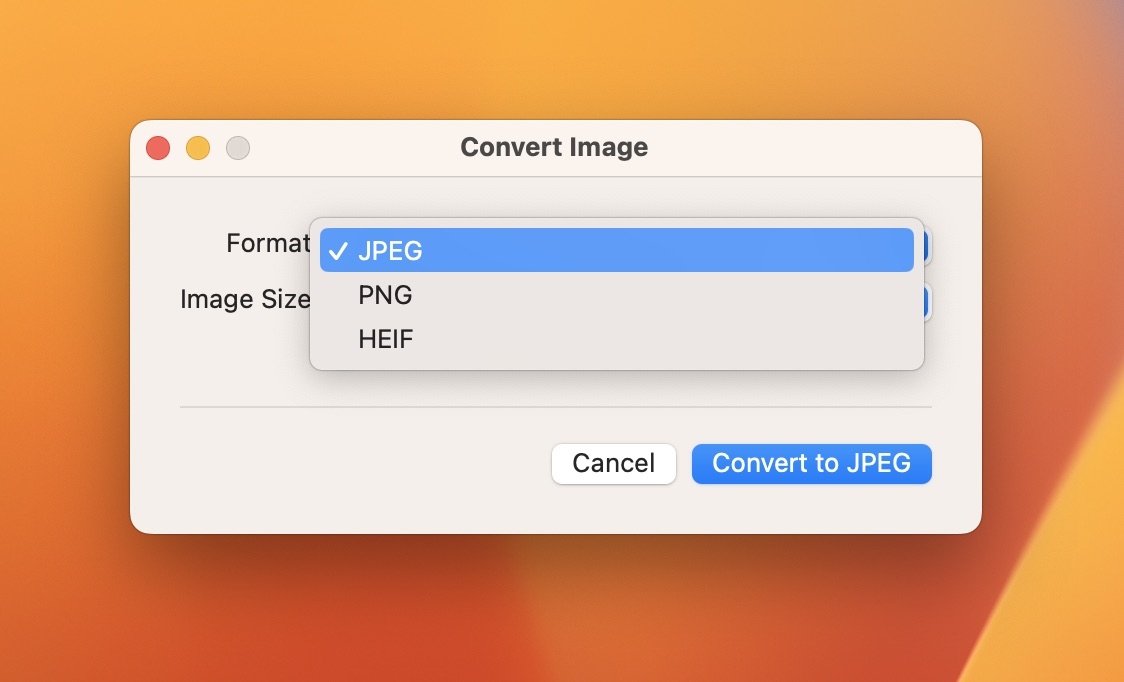The height and width of the screenshot is (682, 1124).
Task: Click the Cancel button
Action: [x=614, y=463]
